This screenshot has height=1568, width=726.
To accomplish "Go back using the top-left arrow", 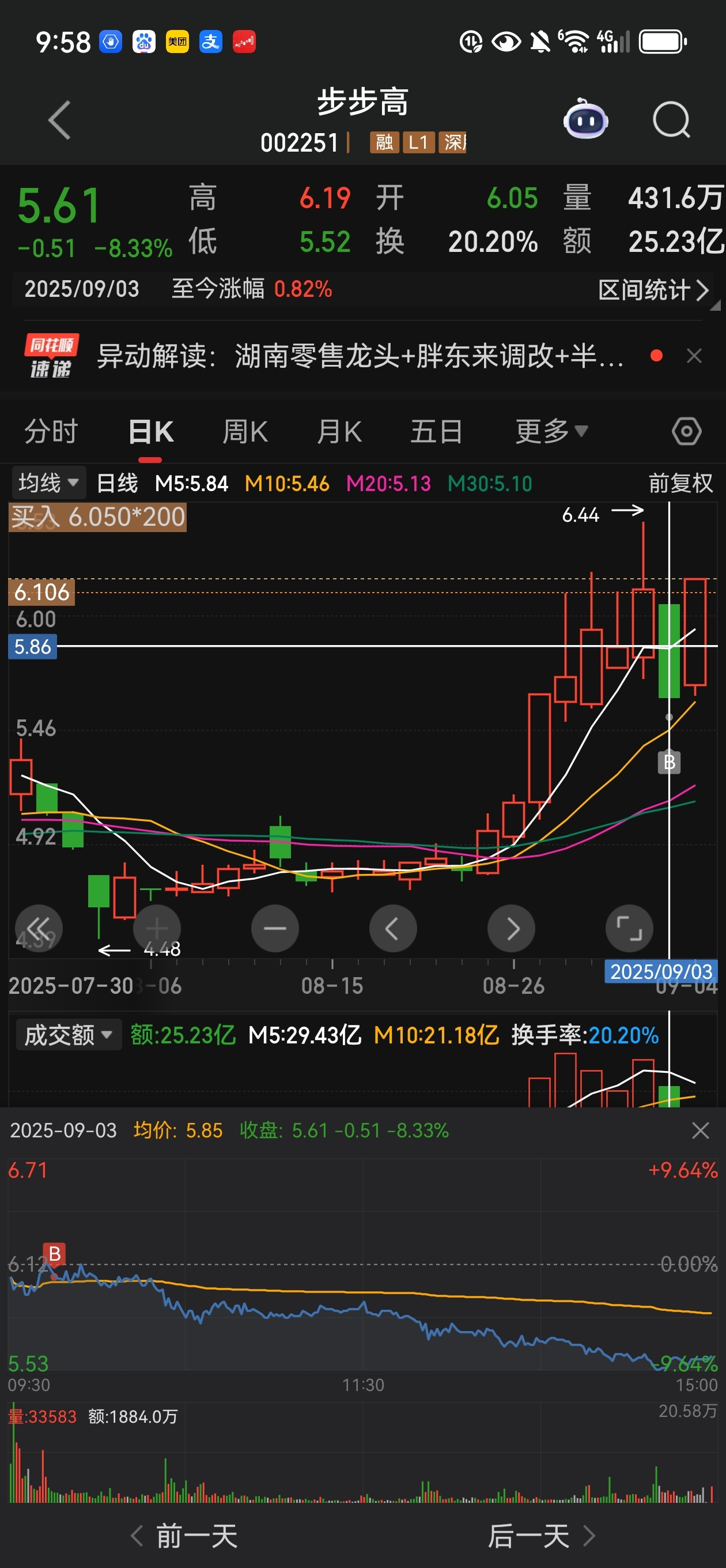I will coord(60,120).
